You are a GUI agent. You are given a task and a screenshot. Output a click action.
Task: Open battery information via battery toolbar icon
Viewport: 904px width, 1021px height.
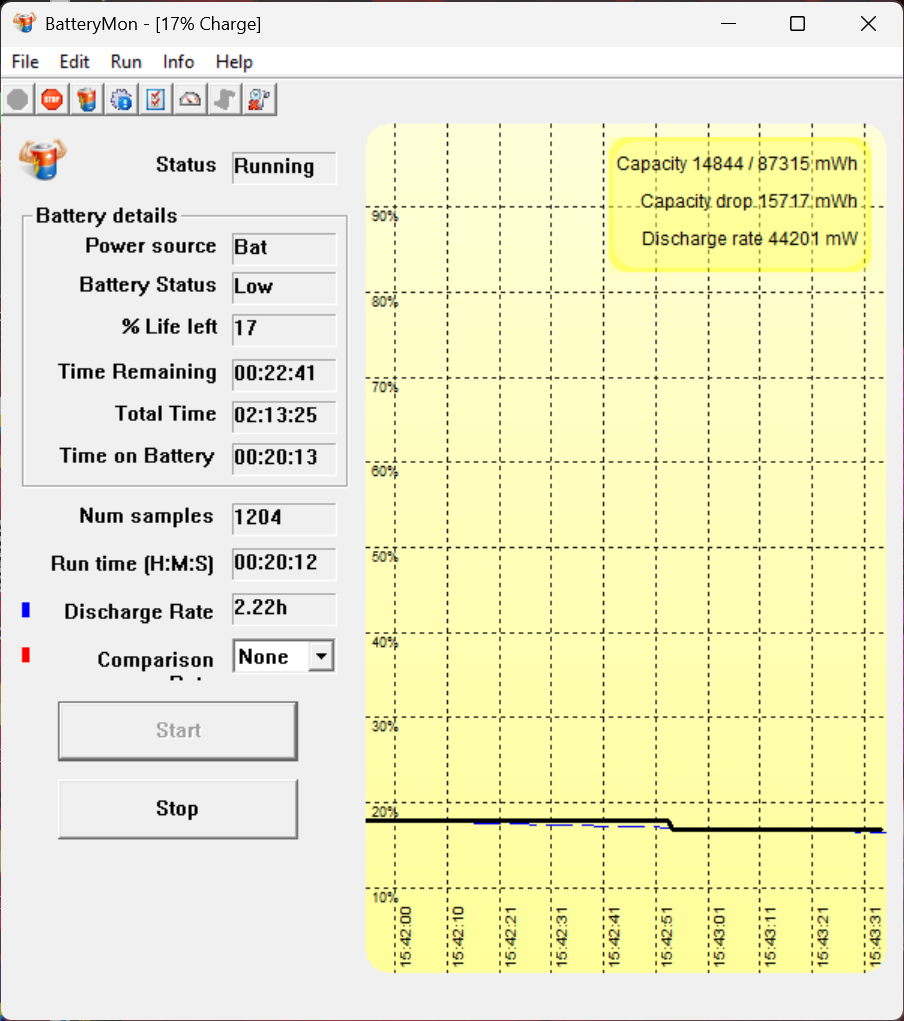pos(87,100)
